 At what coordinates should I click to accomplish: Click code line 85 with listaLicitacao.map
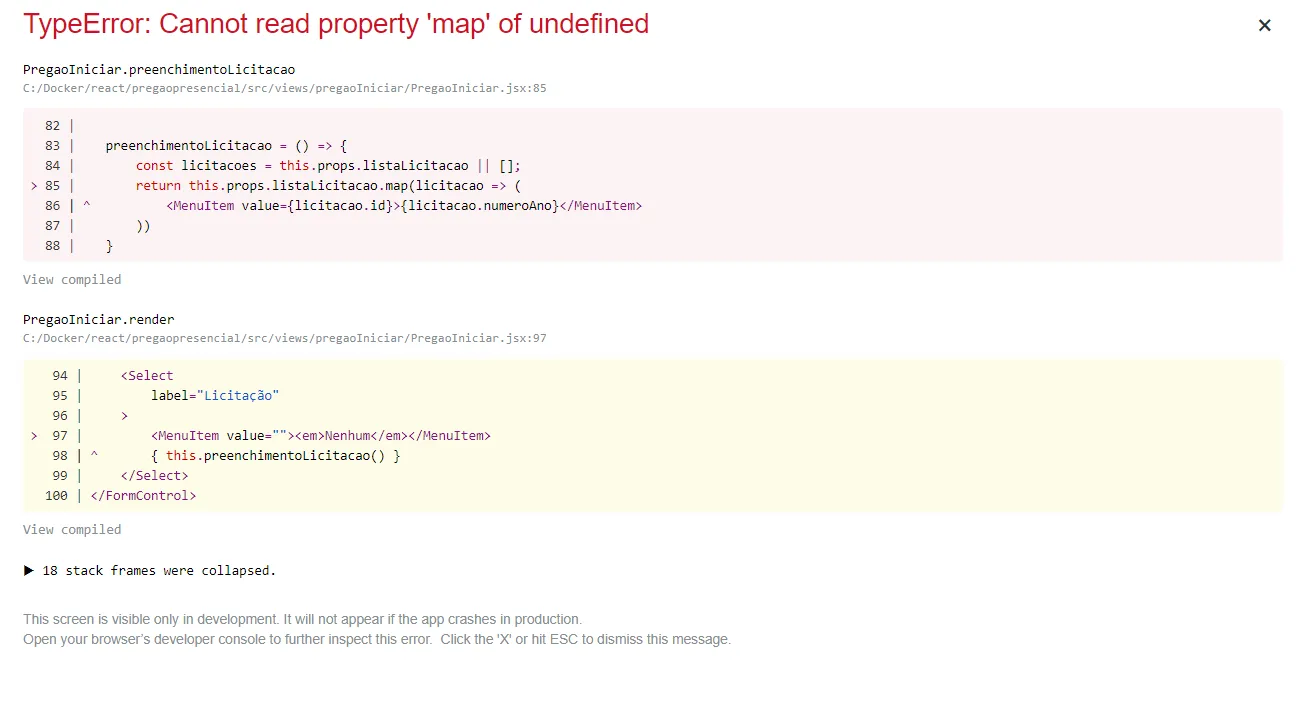tap(329, 186)
